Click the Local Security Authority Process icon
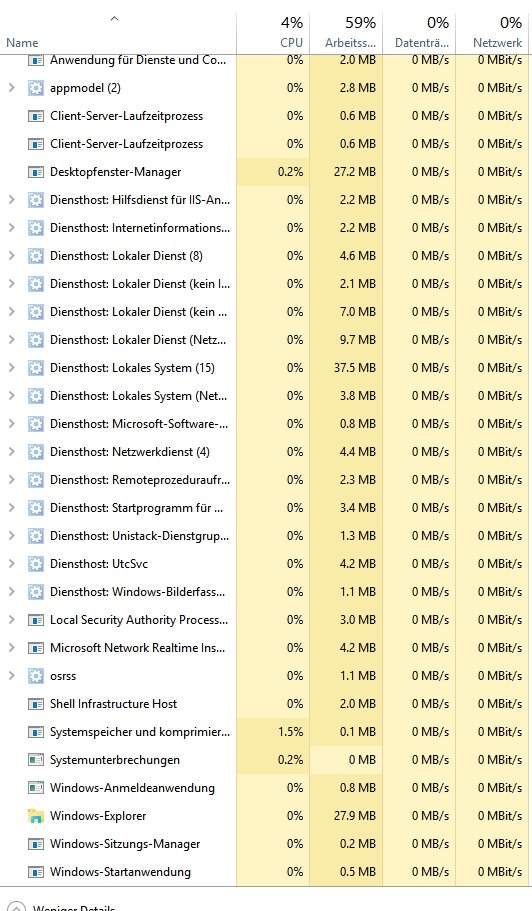 click(36, 620)
